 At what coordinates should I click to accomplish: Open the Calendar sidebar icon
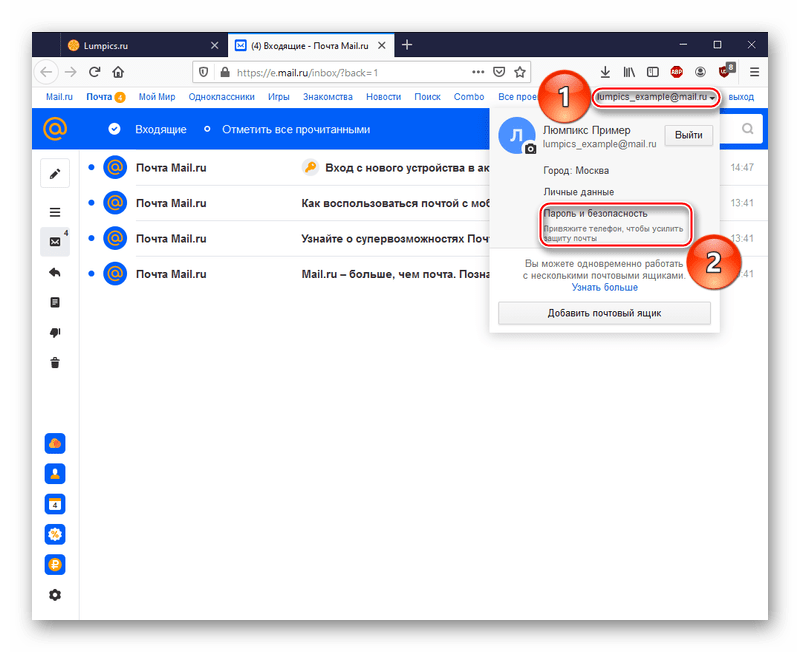click(x=55, y=504)
